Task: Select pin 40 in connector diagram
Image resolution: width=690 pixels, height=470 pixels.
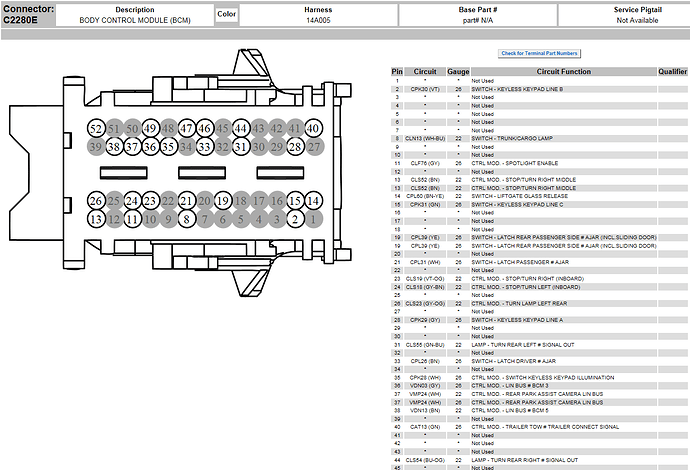Action: click(x=313, y=129)
